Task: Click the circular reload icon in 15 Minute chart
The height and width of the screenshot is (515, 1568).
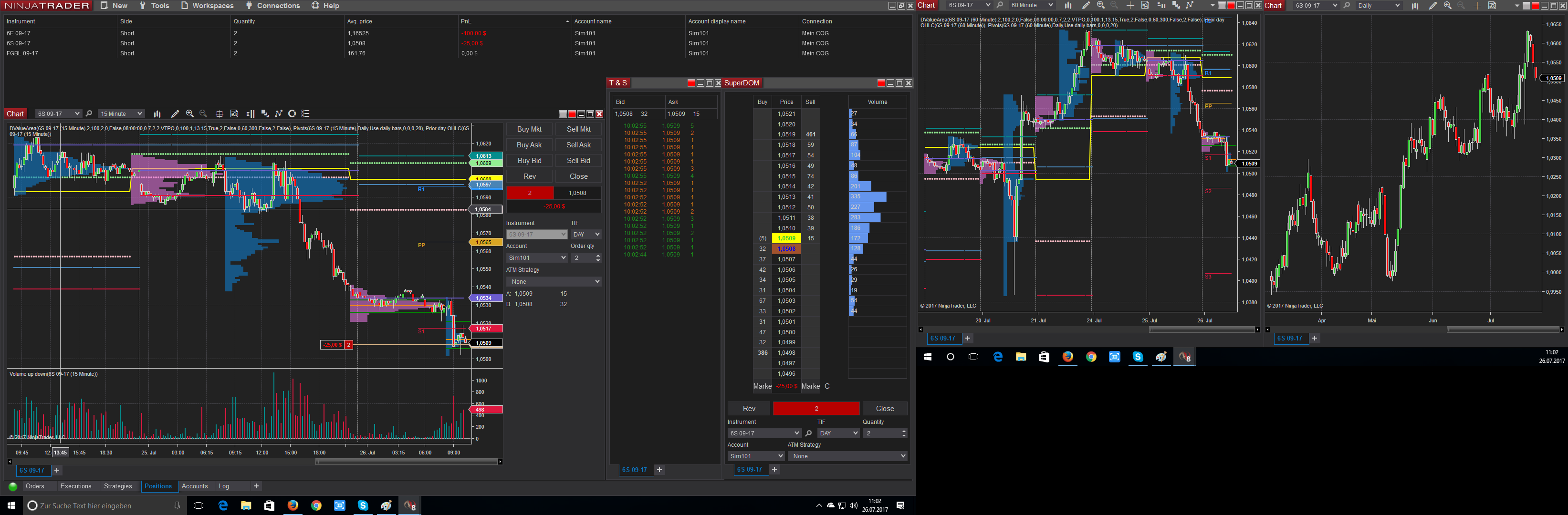Action: 292,113
